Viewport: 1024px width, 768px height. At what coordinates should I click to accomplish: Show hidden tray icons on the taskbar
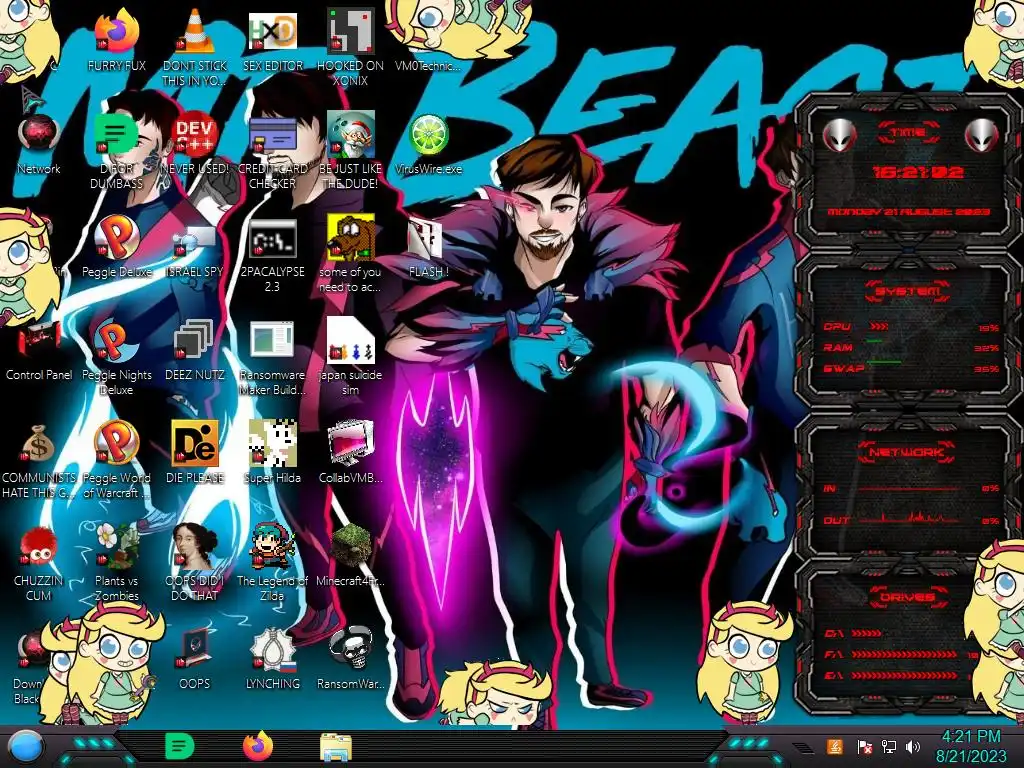pos(802,747)
